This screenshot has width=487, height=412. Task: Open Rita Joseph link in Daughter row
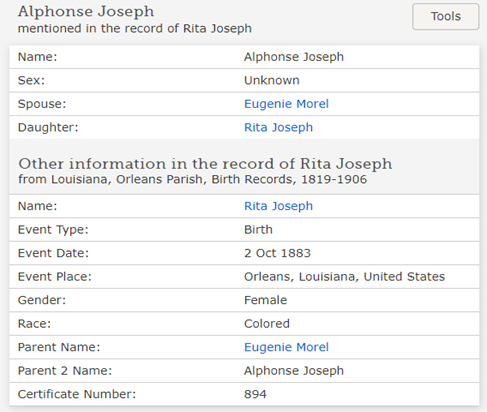(x=278, y=128)
